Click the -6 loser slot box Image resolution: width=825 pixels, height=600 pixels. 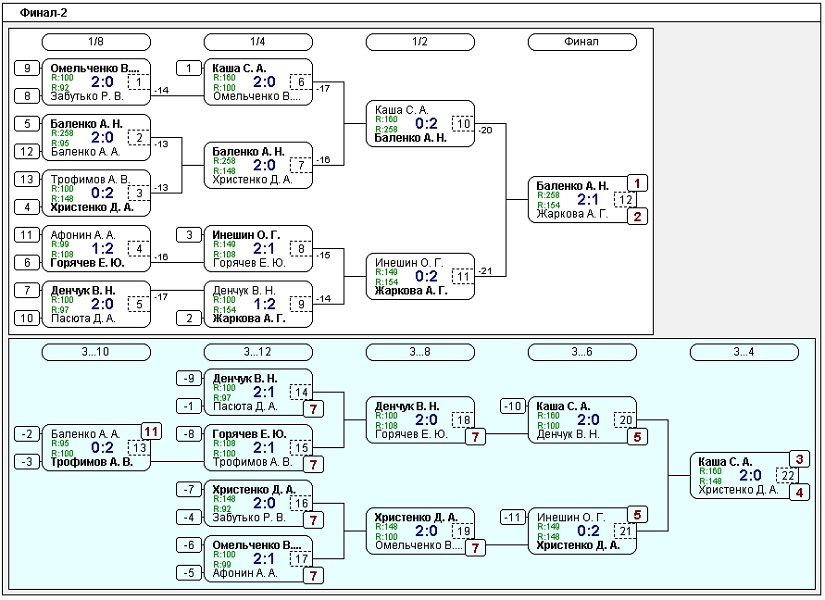pos(189,545)
